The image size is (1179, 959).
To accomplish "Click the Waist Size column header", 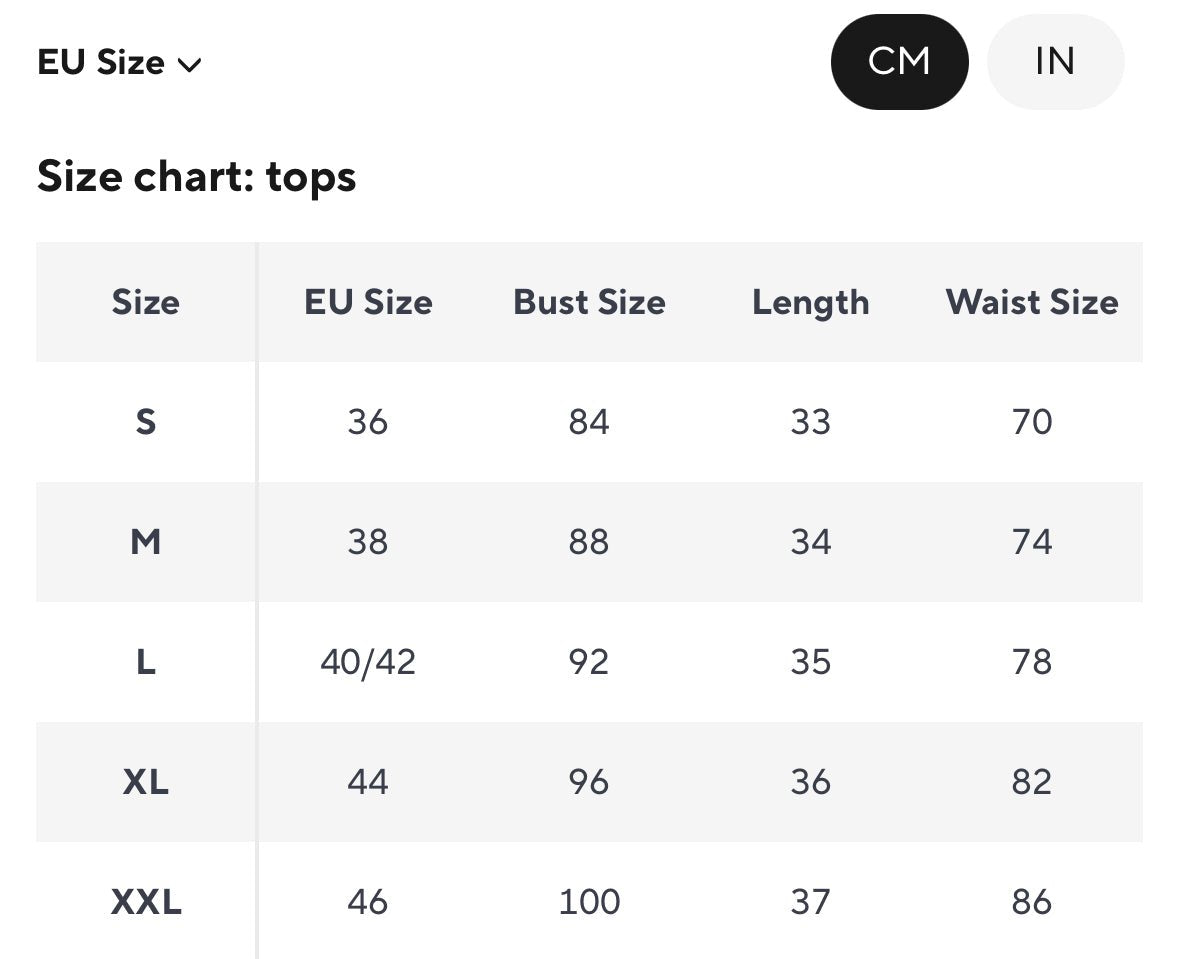I will (x=1032, y=302).
